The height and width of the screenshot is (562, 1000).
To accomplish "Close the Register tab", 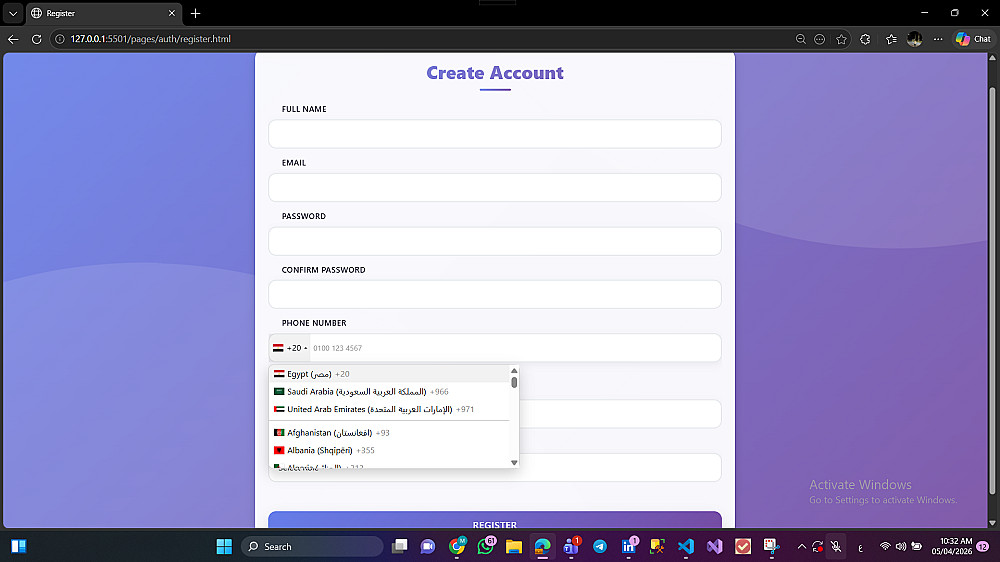I will [x=172, y=13].
